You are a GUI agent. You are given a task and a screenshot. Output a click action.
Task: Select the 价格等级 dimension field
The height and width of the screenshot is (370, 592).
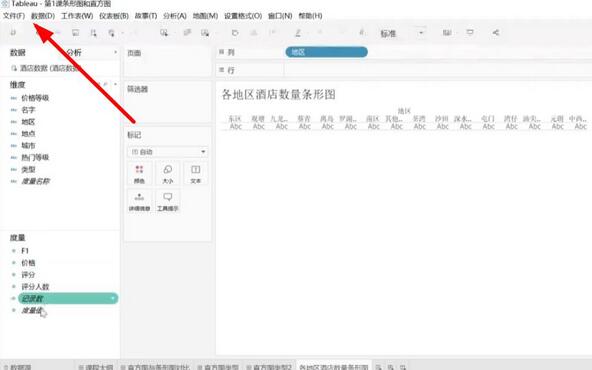tap(35, 98)
